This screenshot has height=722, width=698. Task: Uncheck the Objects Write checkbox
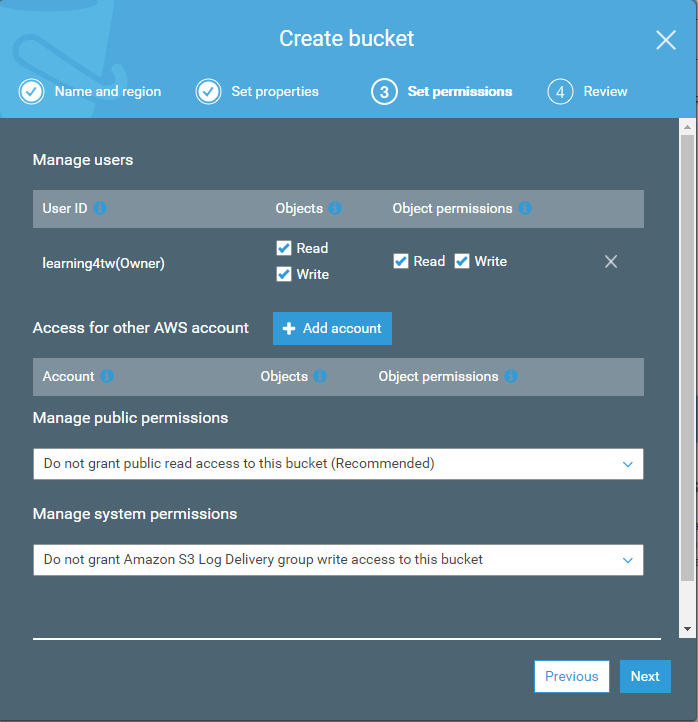pos(284,274)
